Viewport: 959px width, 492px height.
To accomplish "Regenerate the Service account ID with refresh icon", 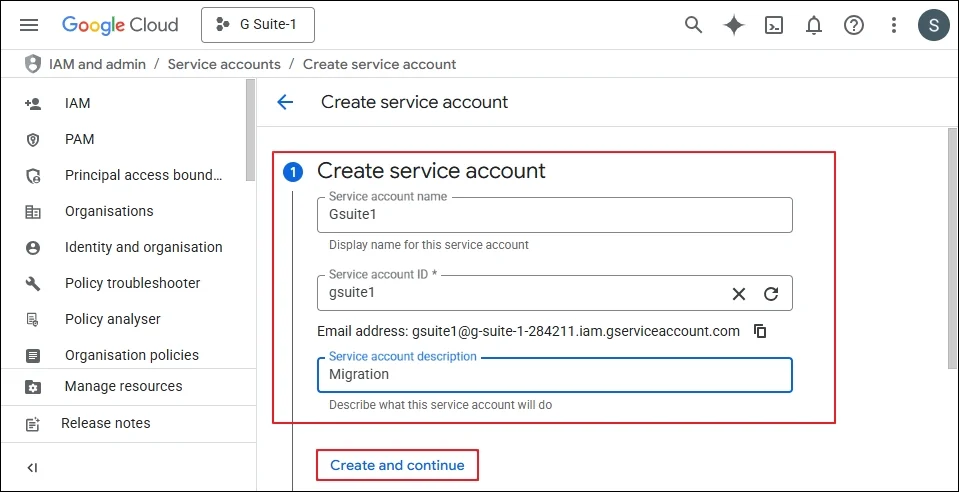I will click(771, 294).
